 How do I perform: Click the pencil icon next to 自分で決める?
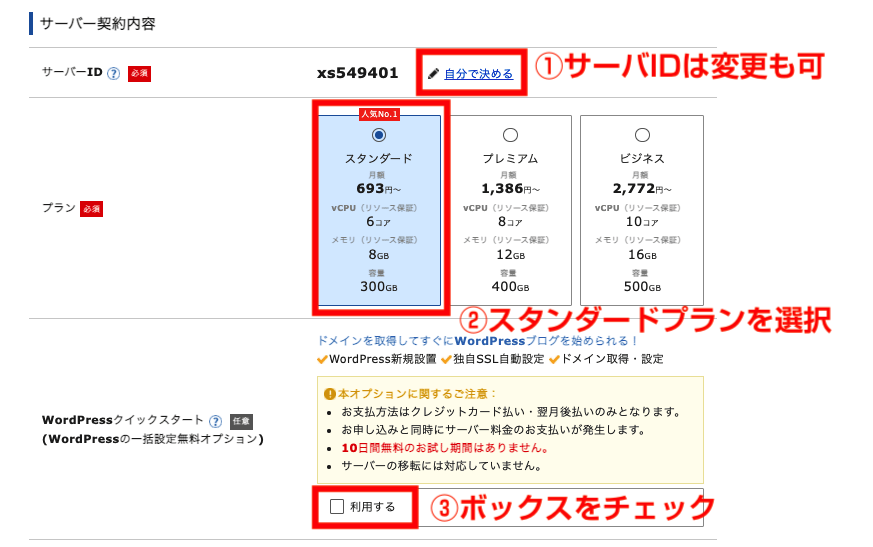(433, 73)
